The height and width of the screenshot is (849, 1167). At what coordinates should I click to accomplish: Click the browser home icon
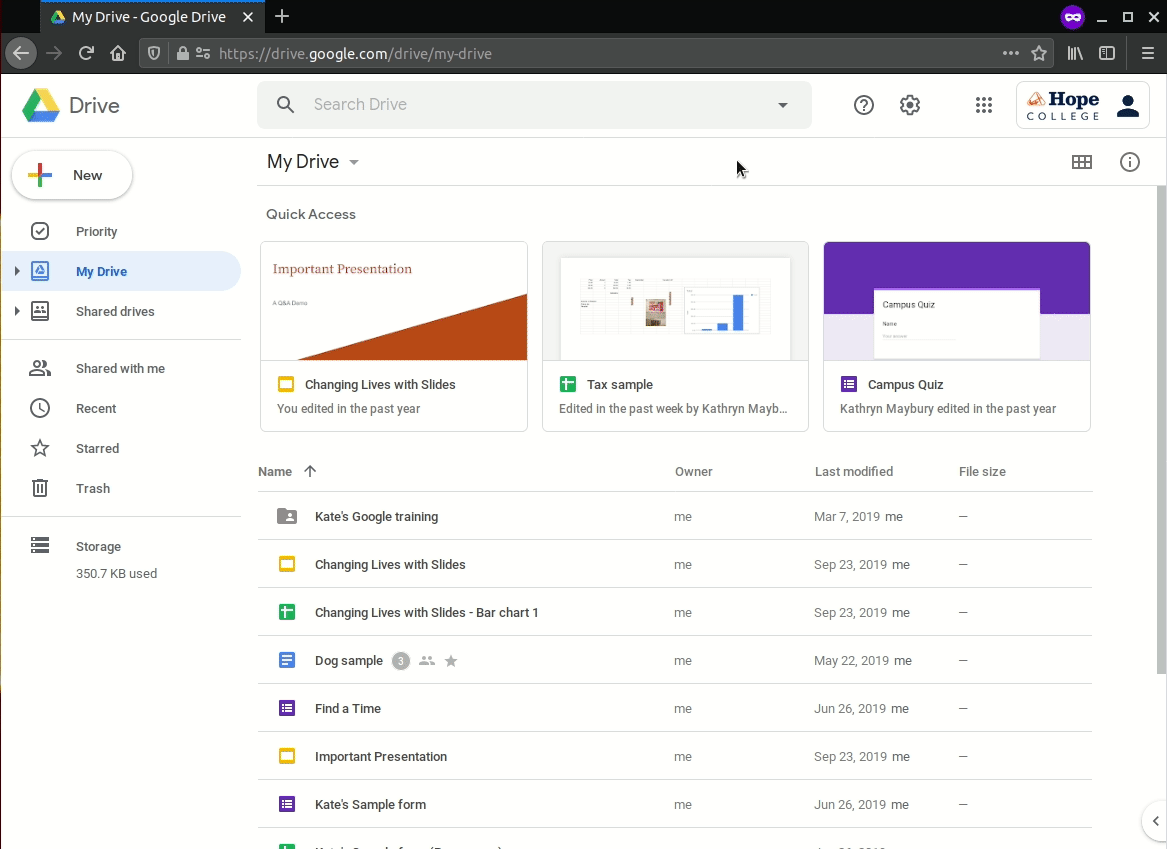point(118,53)
